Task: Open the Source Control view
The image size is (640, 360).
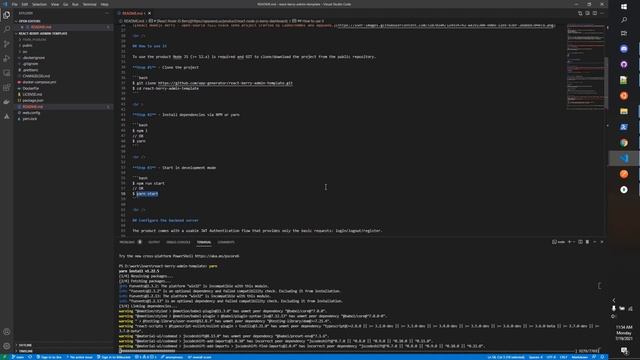Action: (7, 44)
